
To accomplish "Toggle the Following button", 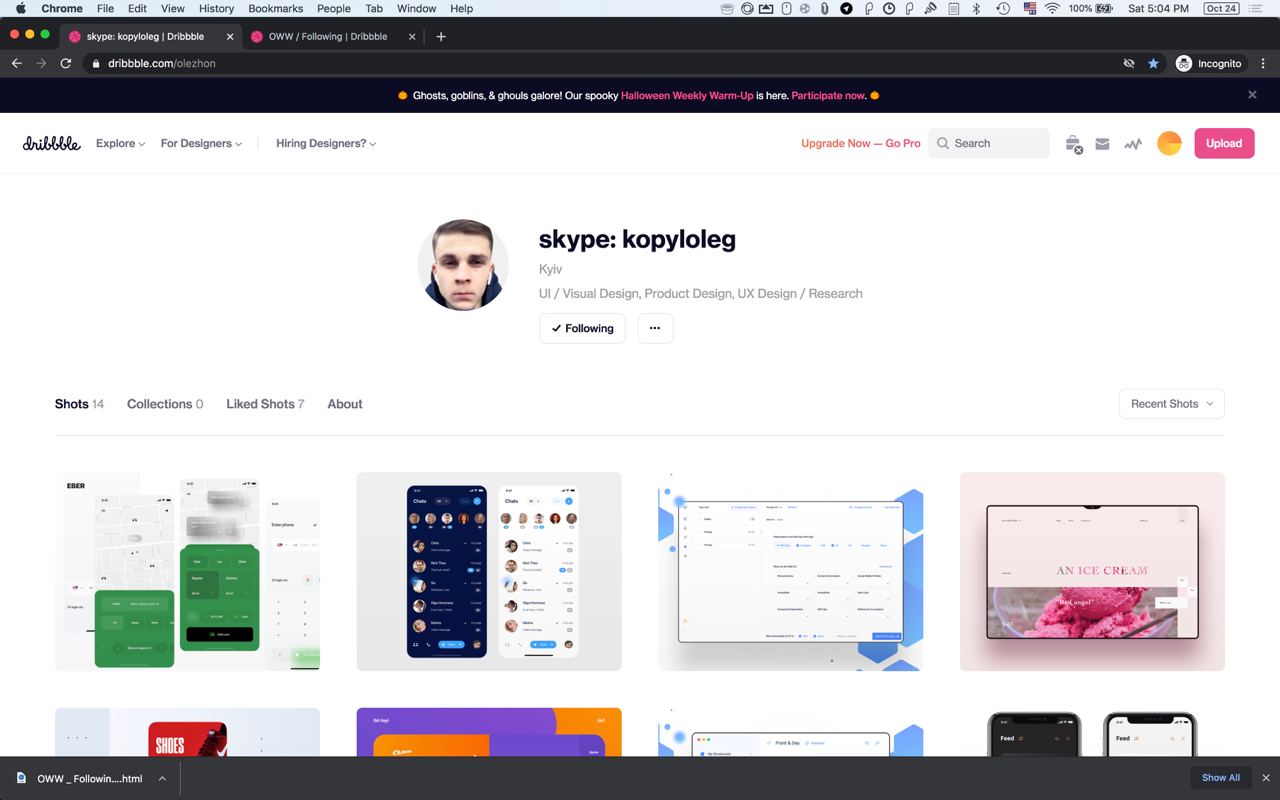I will coord(582,328).
